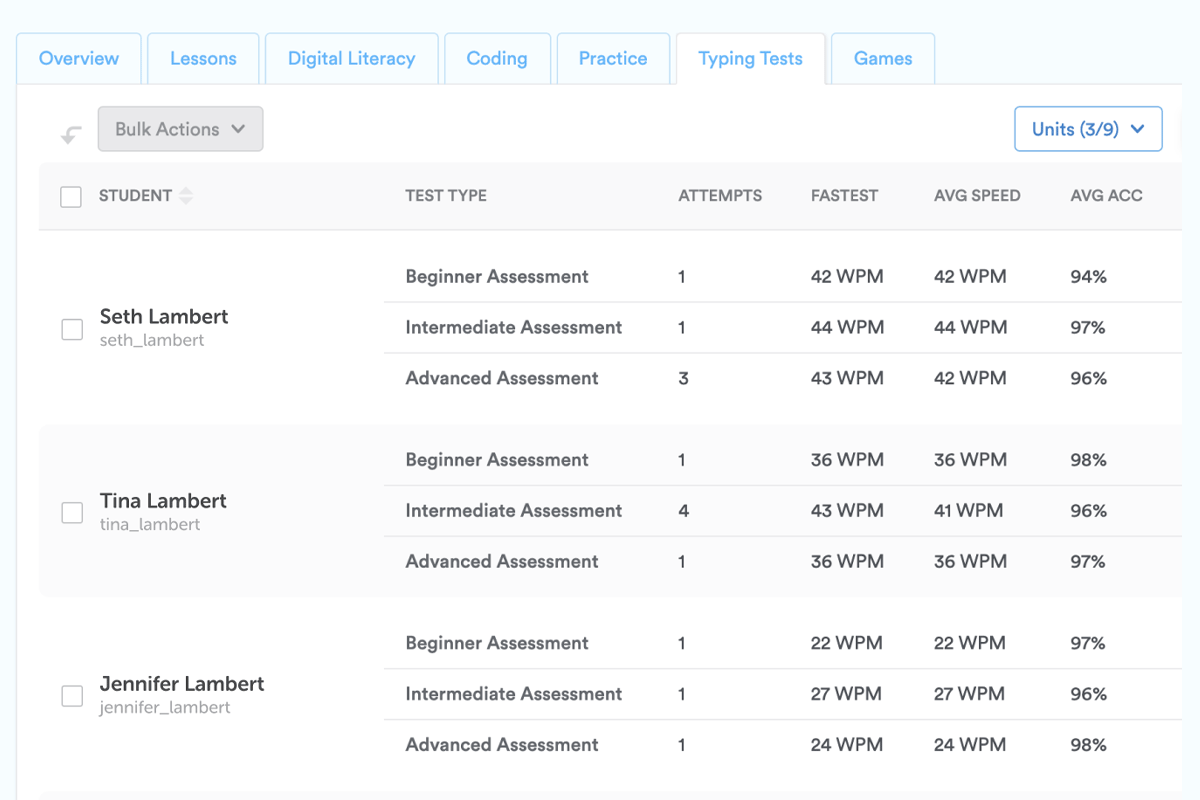Click the curved arrow icon beside Bulk Actions
Viewport: 1200px width, 800px height.
[x=70, y=135]
